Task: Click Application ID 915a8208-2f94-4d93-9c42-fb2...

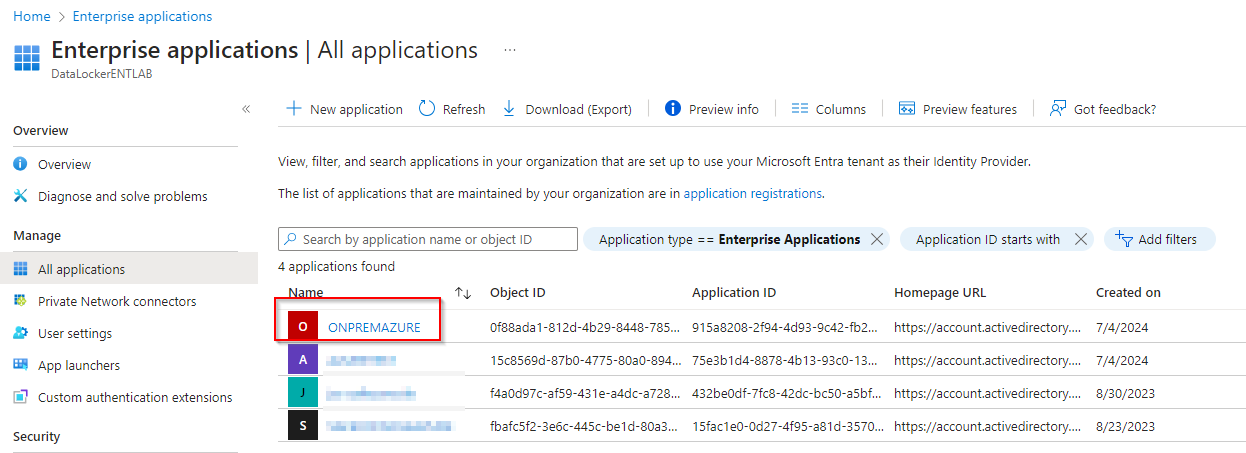Action: pos(787,327)
